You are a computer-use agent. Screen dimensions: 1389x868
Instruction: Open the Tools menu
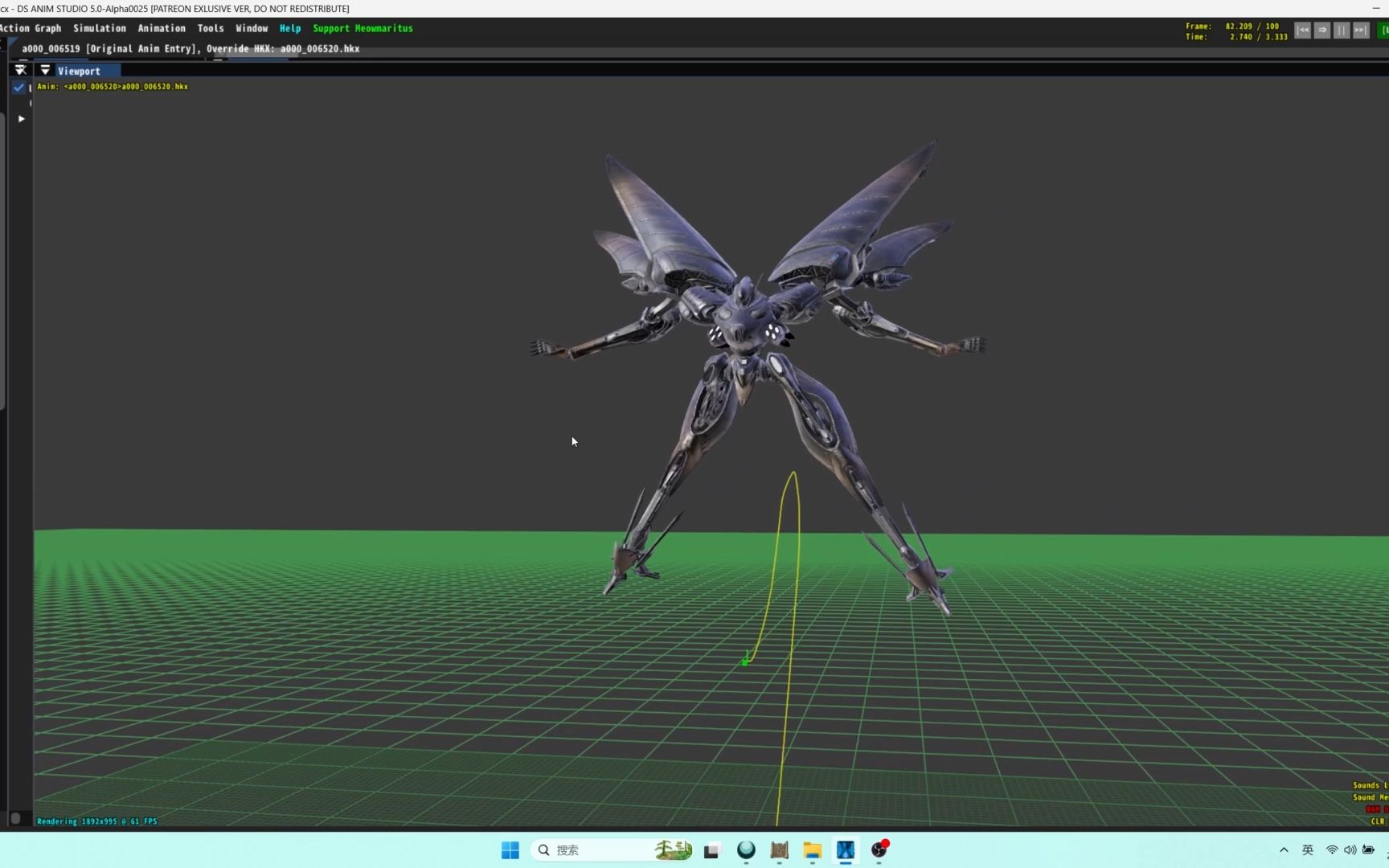point(211,28)
